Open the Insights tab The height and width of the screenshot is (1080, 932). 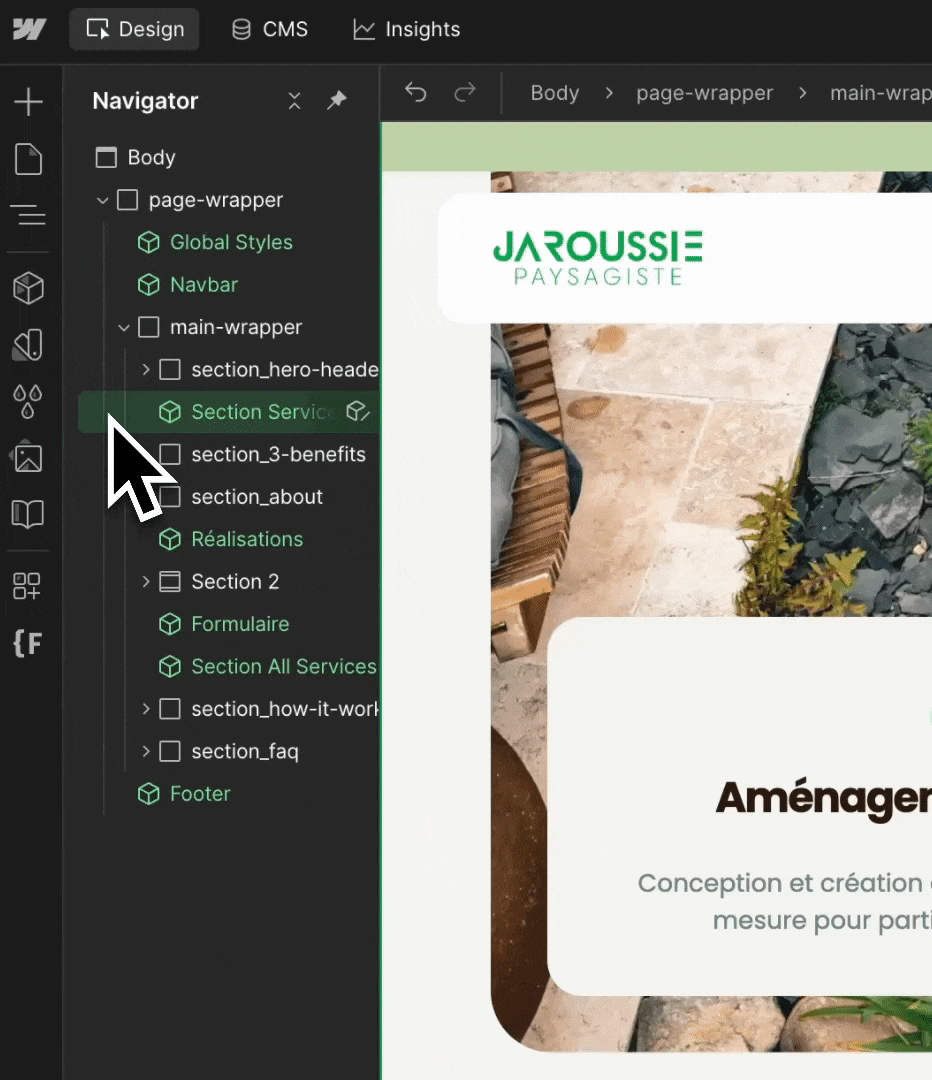click(x=406, y=29)
